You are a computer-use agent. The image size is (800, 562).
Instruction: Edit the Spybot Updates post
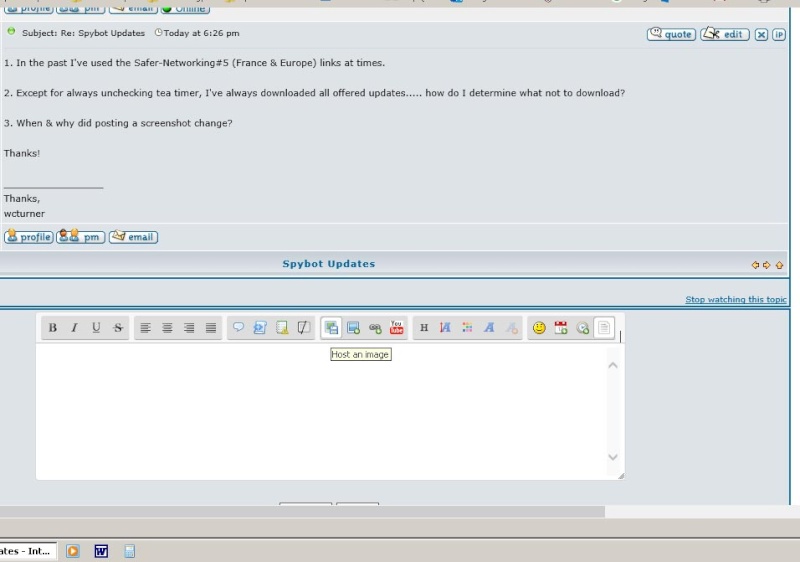click(724, 34)
